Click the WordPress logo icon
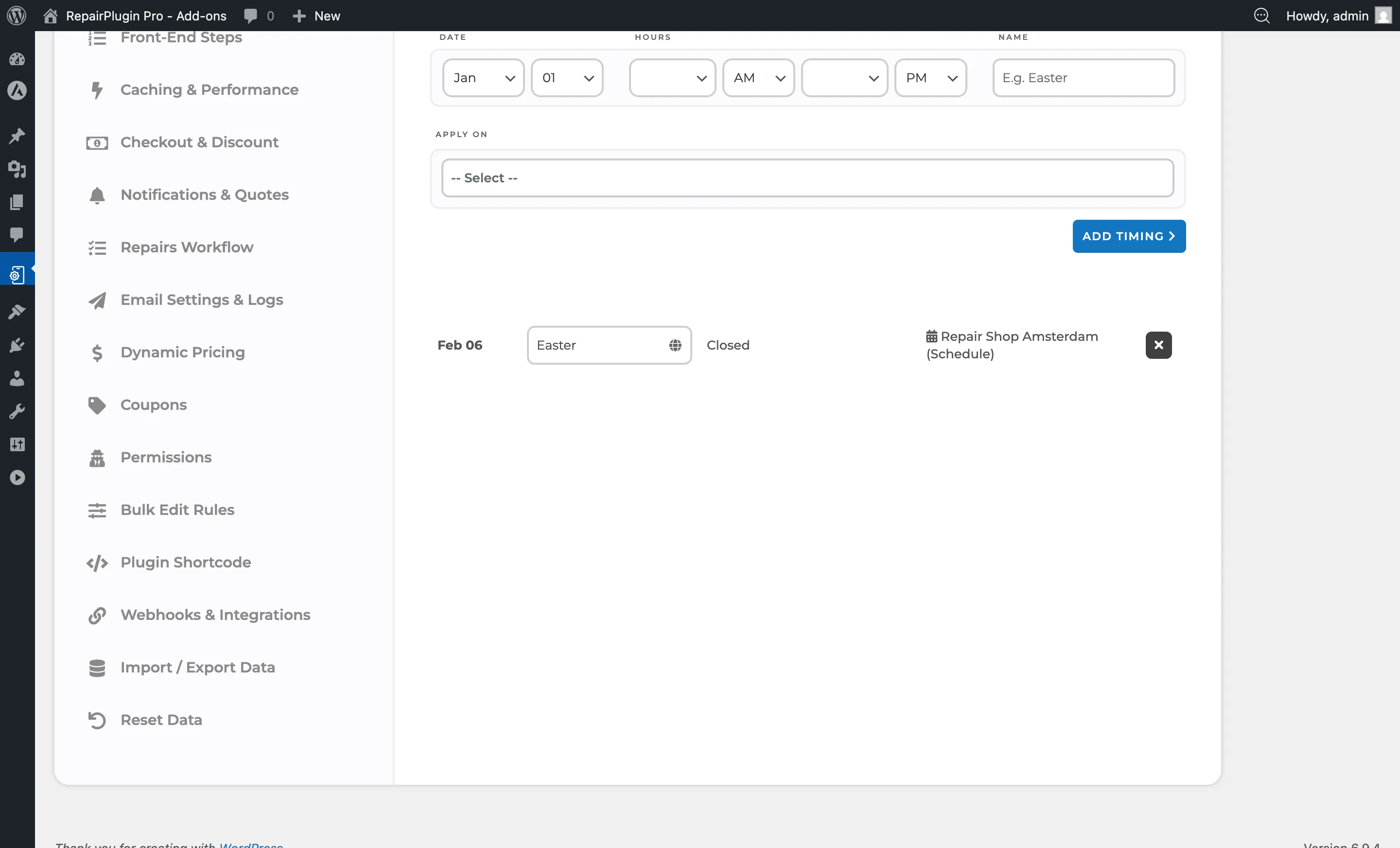The width and height of the screenshot is (1400, 848). tap(17, 16)
